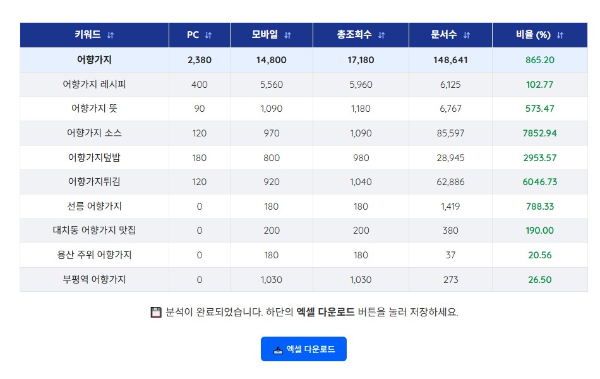This screenshot has height=379, width=600.
Task: Click document count 1,419
Action: 450,207
